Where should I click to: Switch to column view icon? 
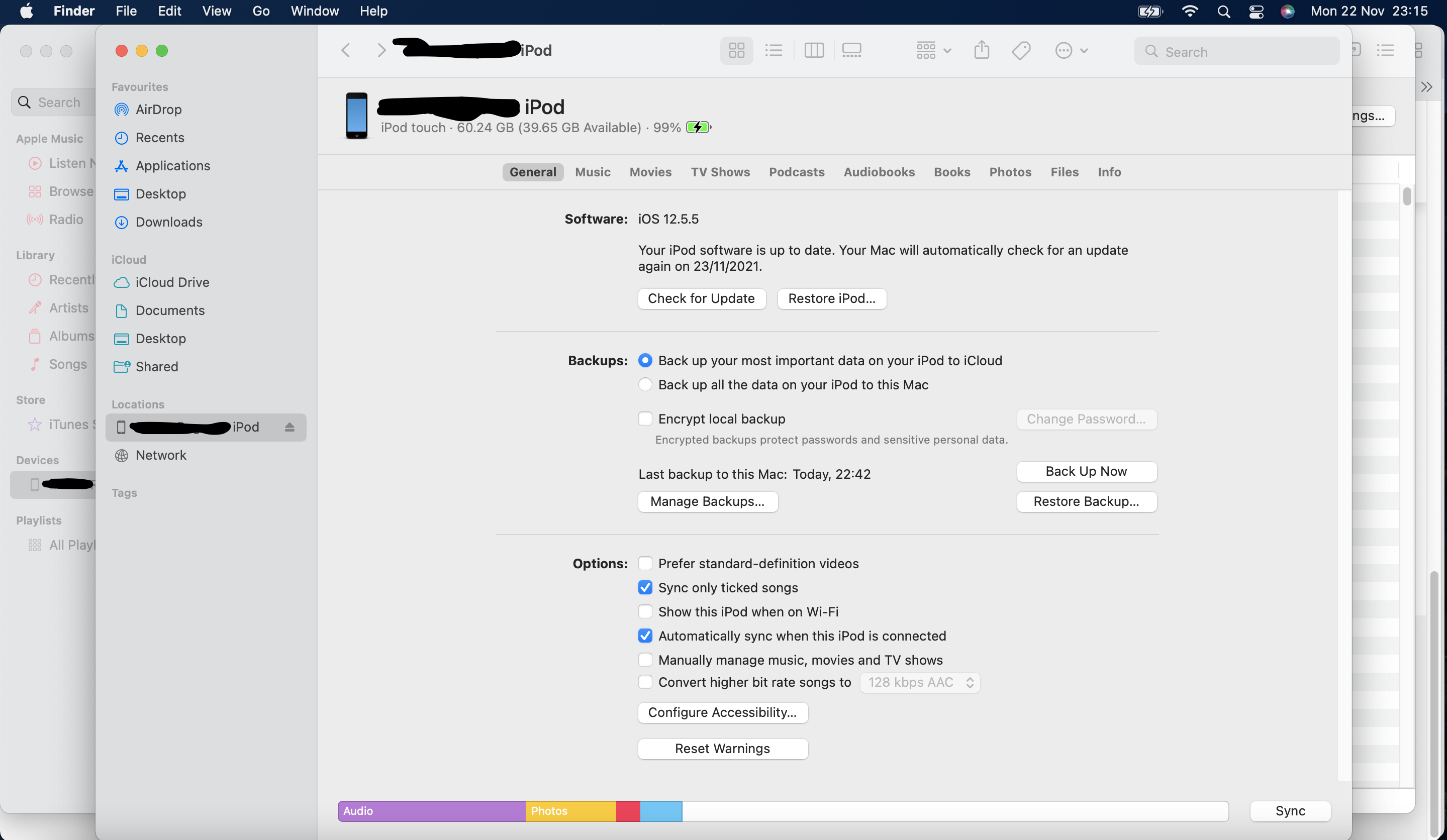click(814, 51)
